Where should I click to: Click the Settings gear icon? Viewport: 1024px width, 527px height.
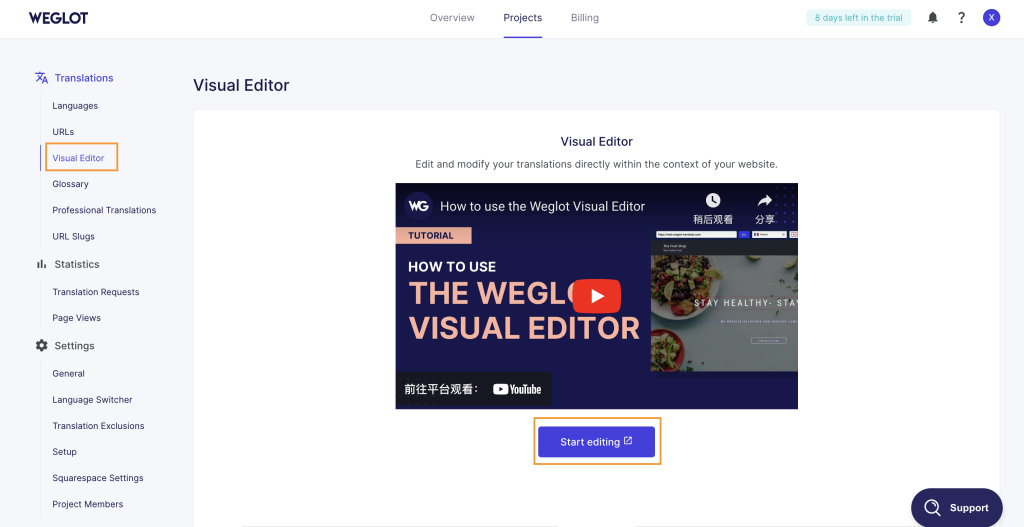point(42,346)
